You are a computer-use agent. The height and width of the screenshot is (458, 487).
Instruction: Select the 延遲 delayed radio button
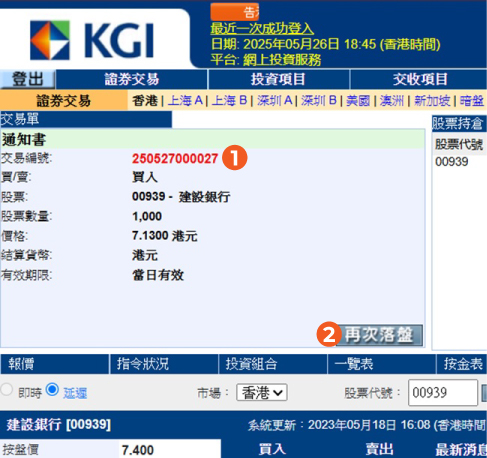52,389
